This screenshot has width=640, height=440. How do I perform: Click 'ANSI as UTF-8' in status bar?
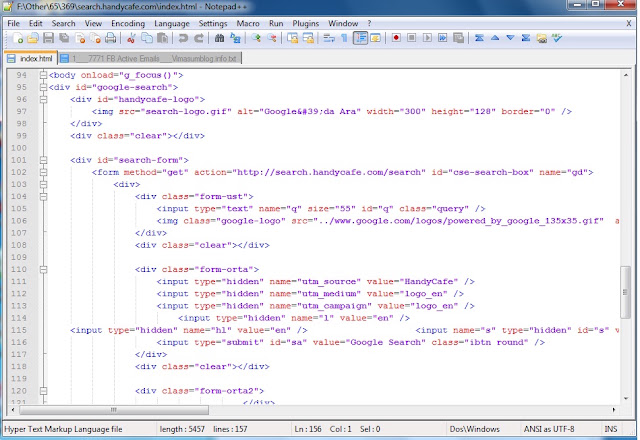[549, 429]
